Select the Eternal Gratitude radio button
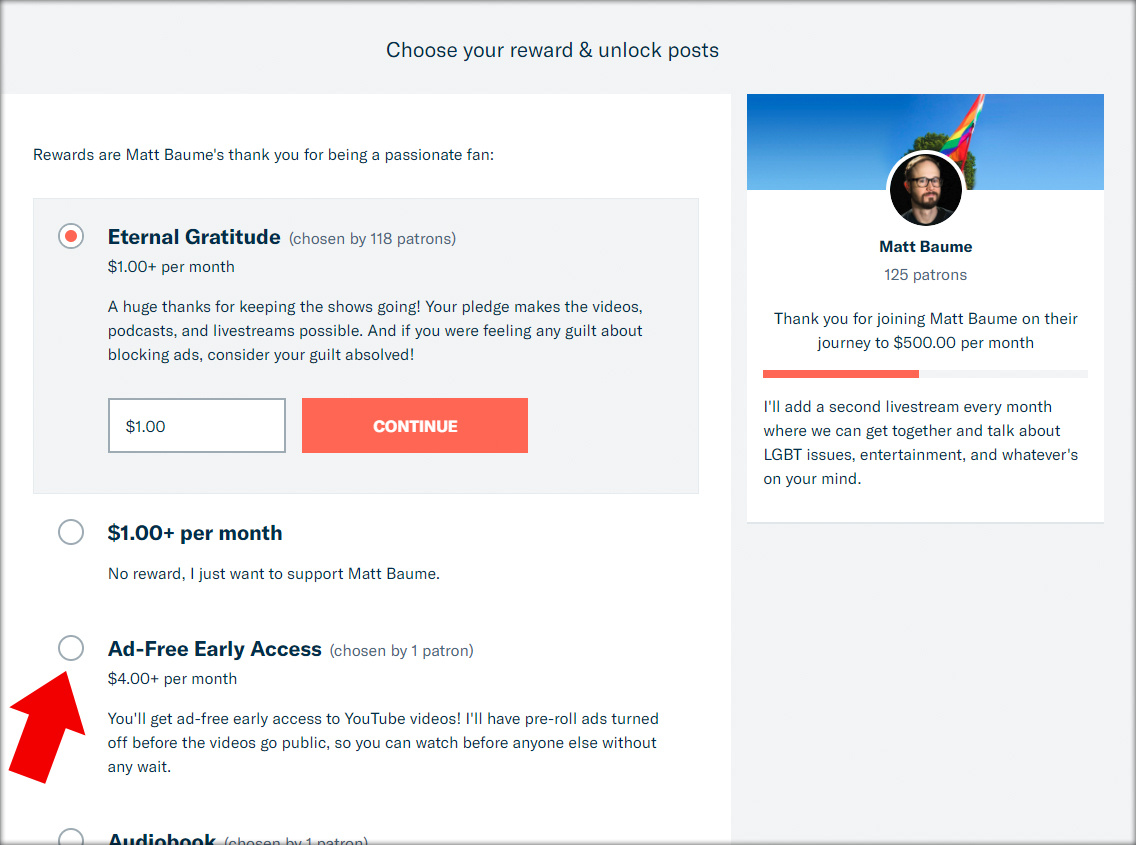 tap(71, 236)
